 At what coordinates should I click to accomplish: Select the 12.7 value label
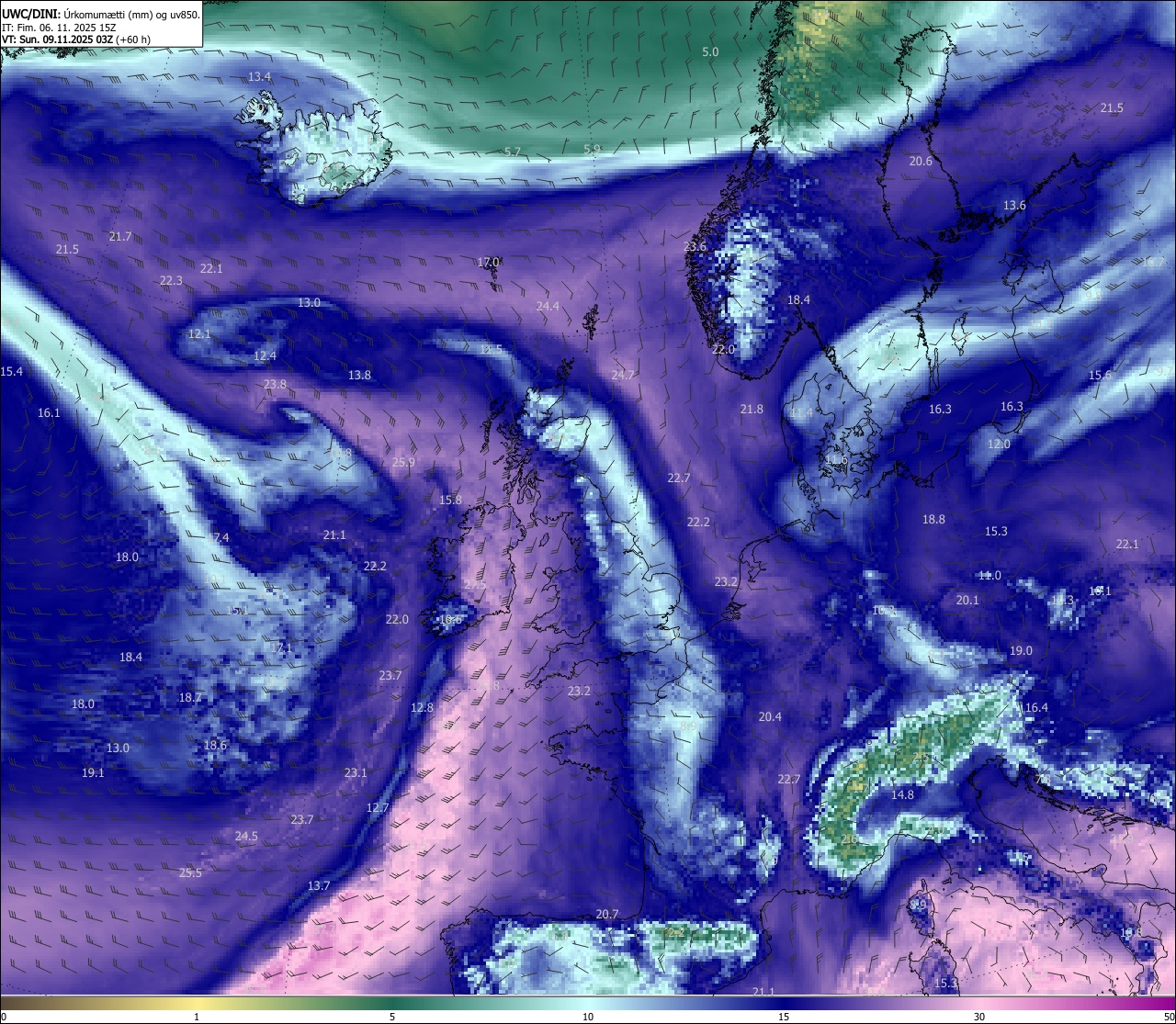click(378, 808)
